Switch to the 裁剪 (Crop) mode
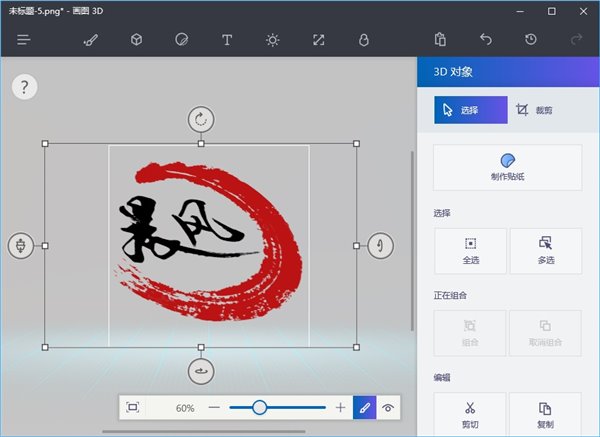This screenshot has width=600, height=437. click(x=545, y=110)
